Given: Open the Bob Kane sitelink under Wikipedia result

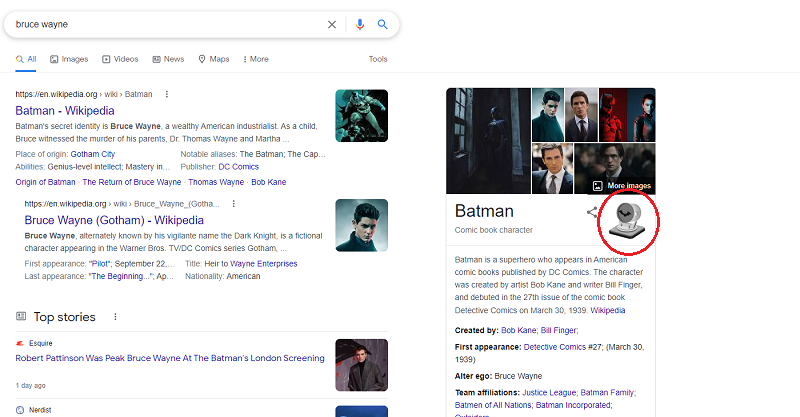Looking at the screenshot, I should (x=268, y=182).
